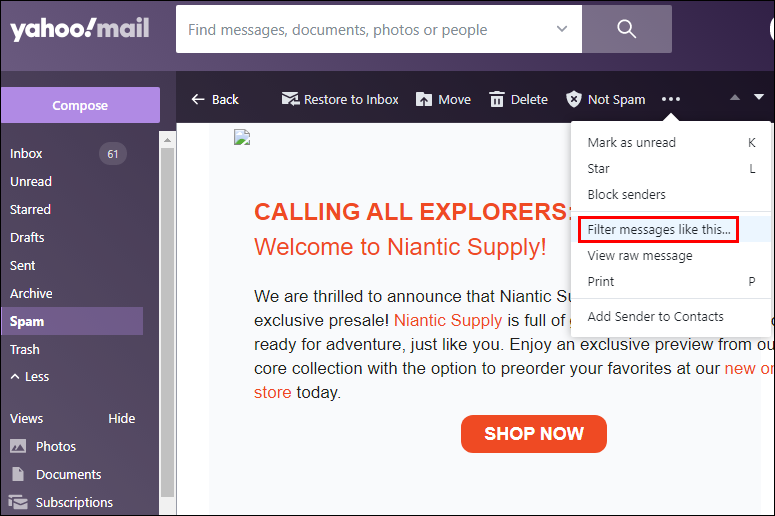775x516 pixels.
Task: Click Hide next to Views
Action: point(122,419)
